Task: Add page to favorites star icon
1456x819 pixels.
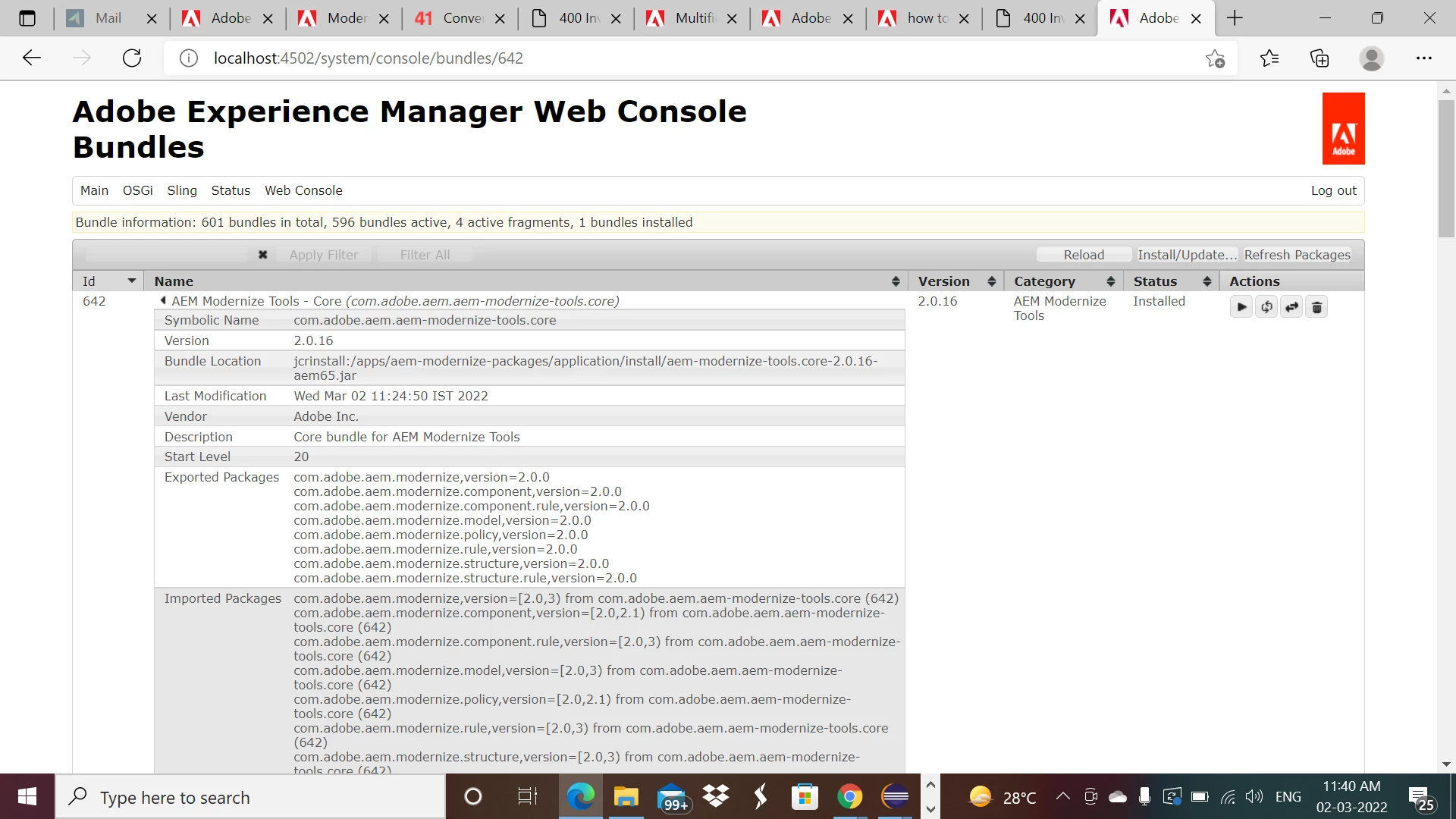Action: coord(1215,58)
